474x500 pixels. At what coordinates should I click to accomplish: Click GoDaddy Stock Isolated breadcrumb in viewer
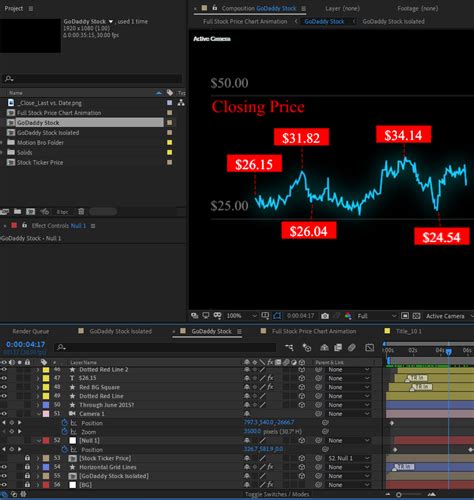[393, 21]
